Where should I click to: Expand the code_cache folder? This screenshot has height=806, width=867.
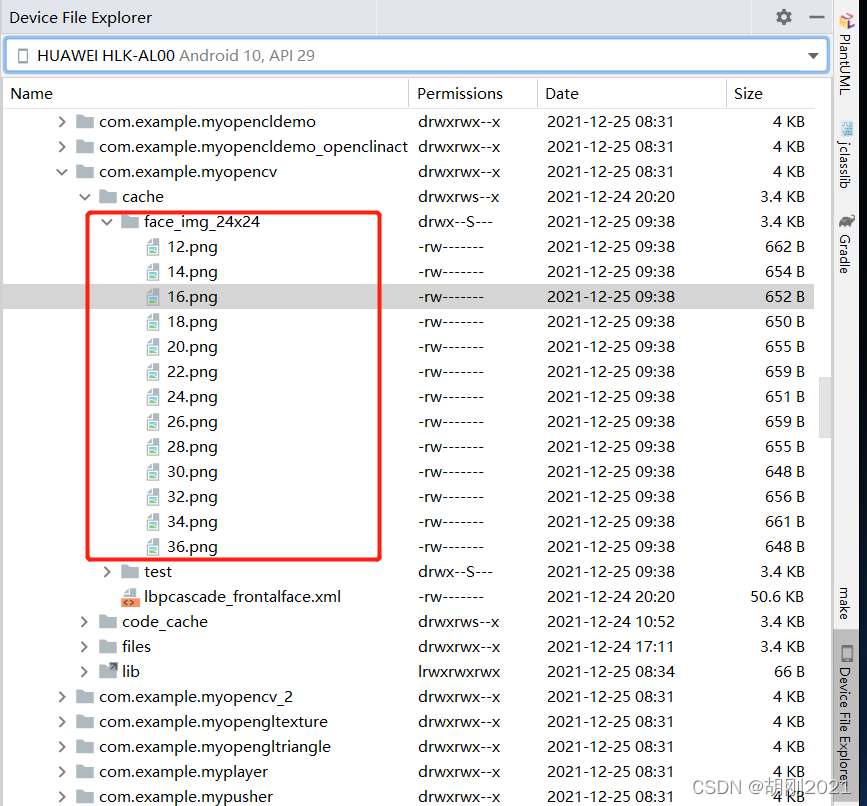[84, 622]
